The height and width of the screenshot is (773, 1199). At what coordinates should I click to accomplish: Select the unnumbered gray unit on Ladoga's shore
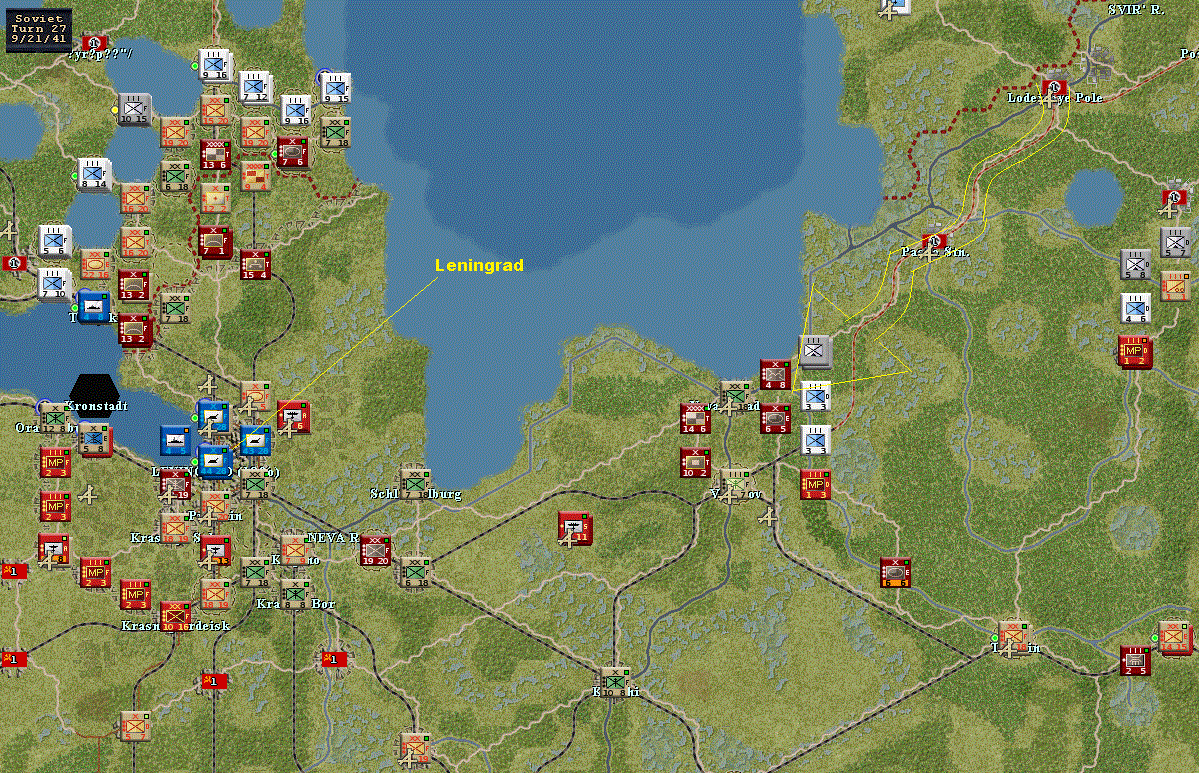[816, 352]
